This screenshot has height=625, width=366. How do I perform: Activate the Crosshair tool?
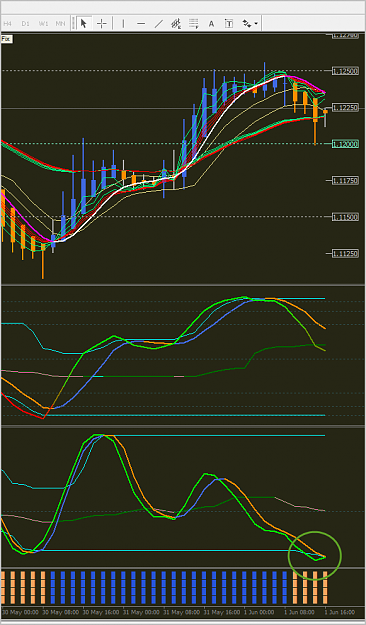point(102,24)
